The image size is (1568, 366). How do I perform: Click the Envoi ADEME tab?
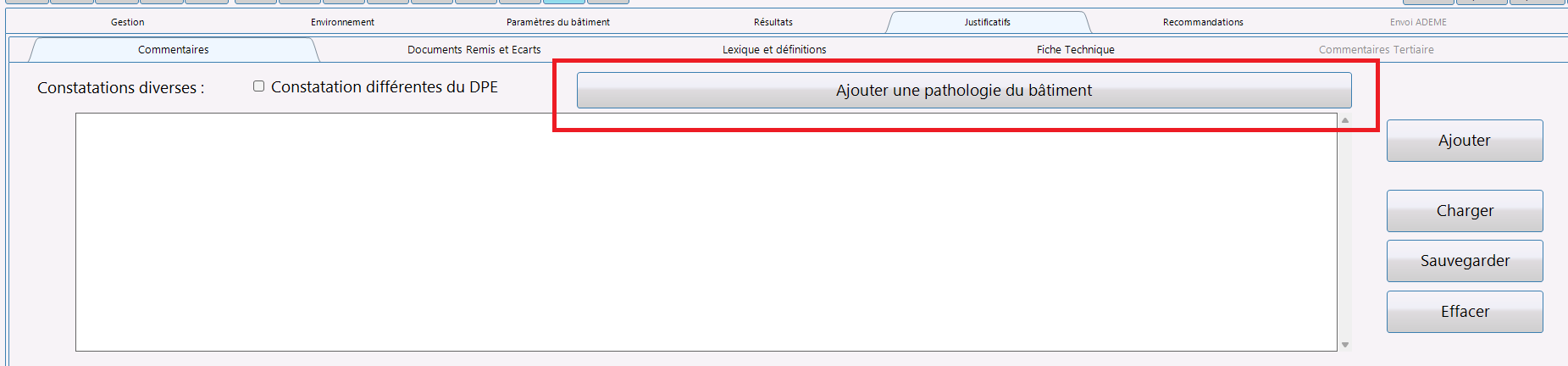(x=1418, y=22)
